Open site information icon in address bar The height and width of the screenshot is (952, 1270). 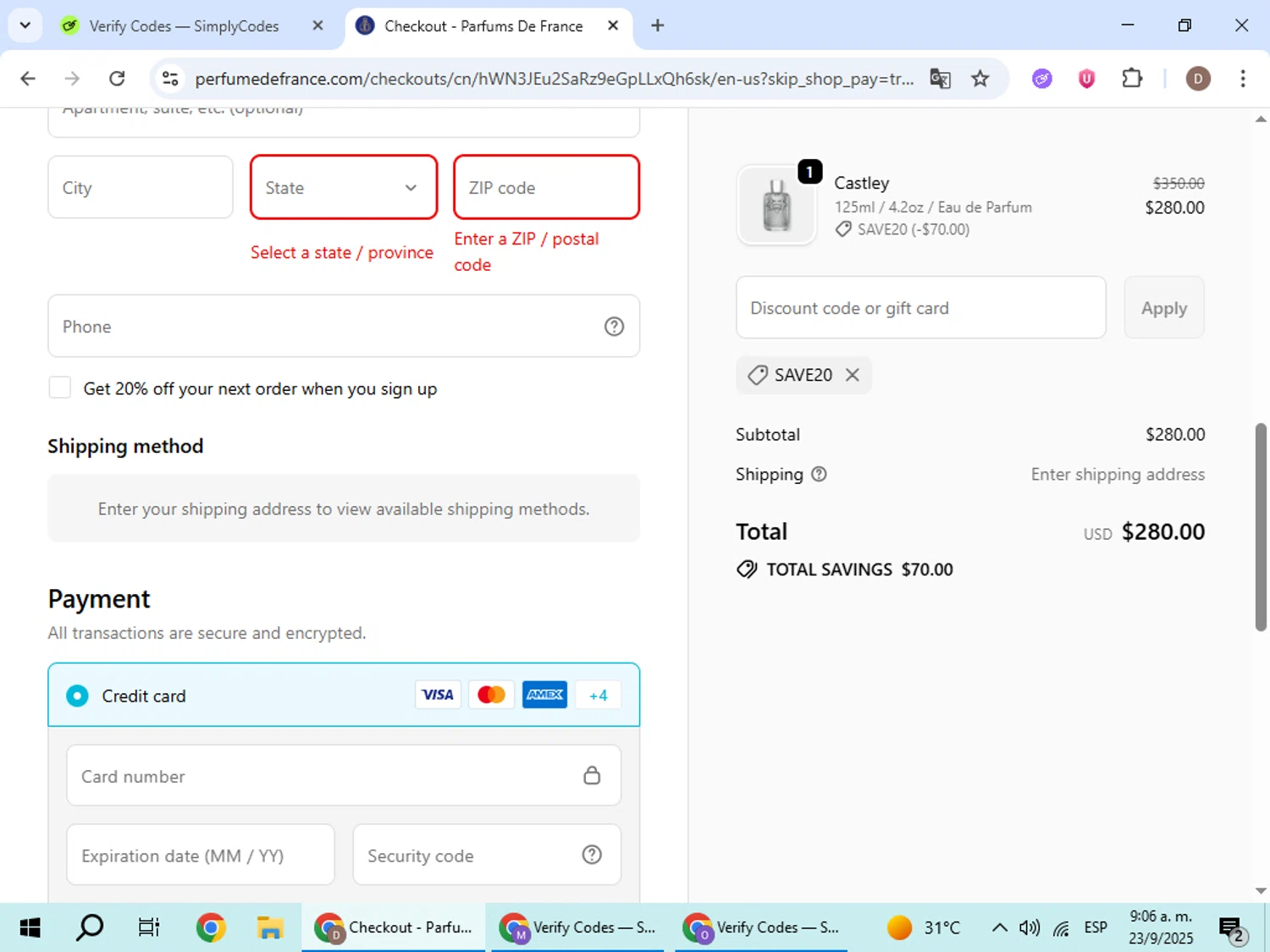click(170, 79)
